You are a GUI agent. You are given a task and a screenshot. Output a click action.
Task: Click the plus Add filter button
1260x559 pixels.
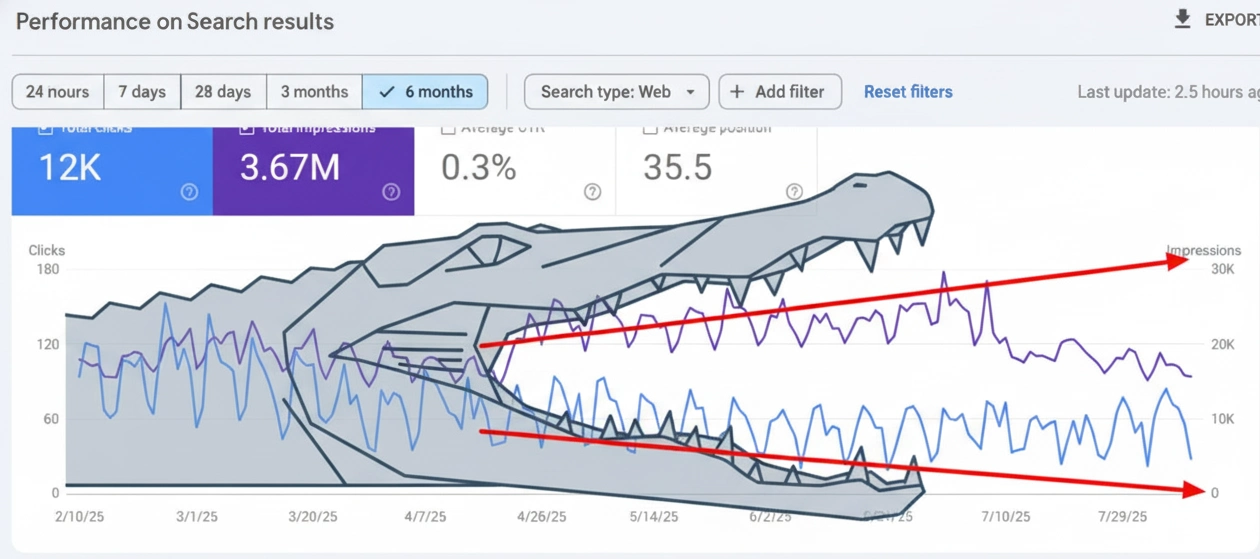[x=780, y=92]
